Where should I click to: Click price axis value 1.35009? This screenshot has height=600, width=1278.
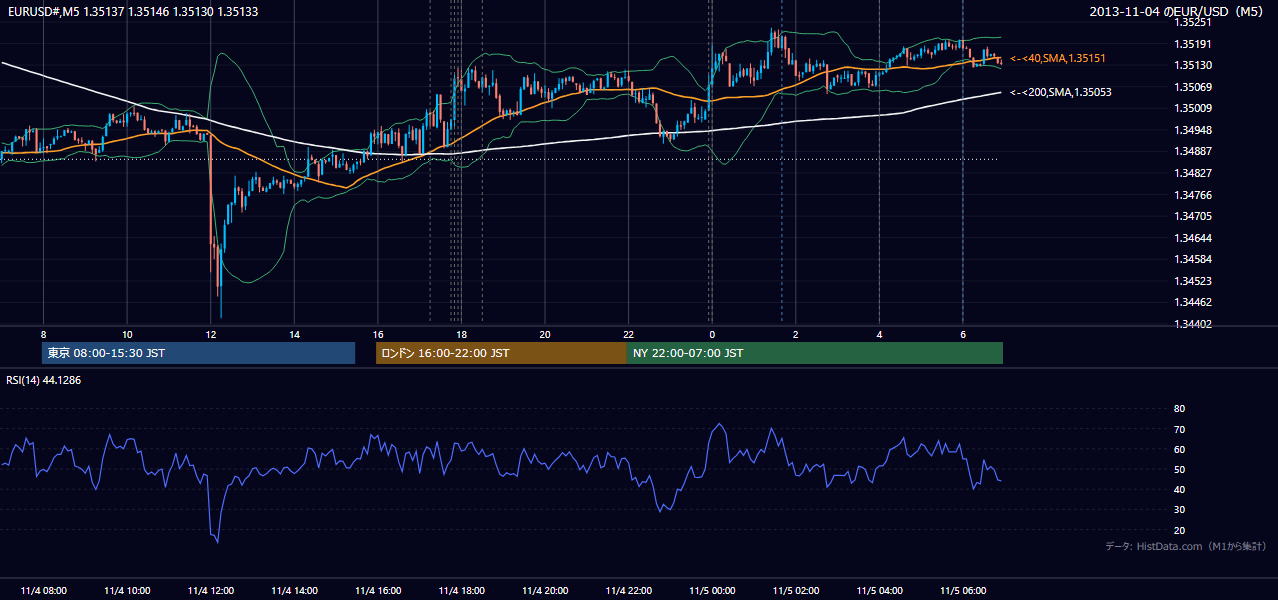(x=1193, y=109)
